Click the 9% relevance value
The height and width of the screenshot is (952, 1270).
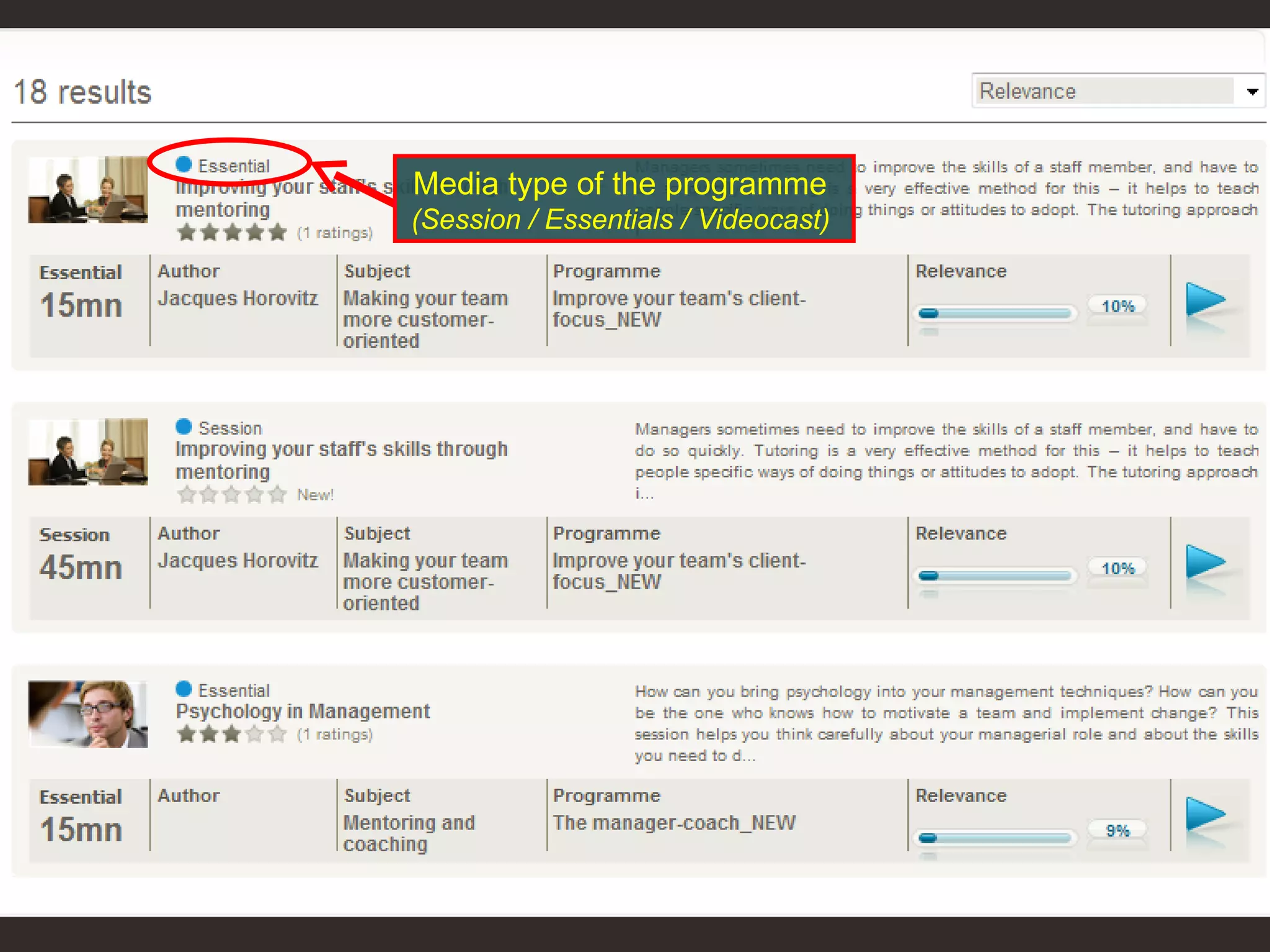(1117, 830)
